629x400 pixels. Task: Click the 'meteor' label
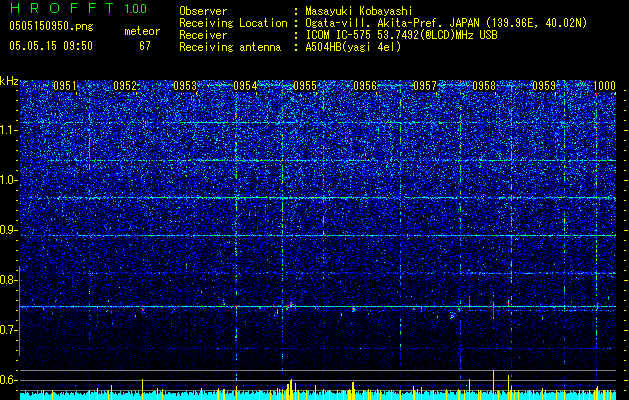point(142,31)
